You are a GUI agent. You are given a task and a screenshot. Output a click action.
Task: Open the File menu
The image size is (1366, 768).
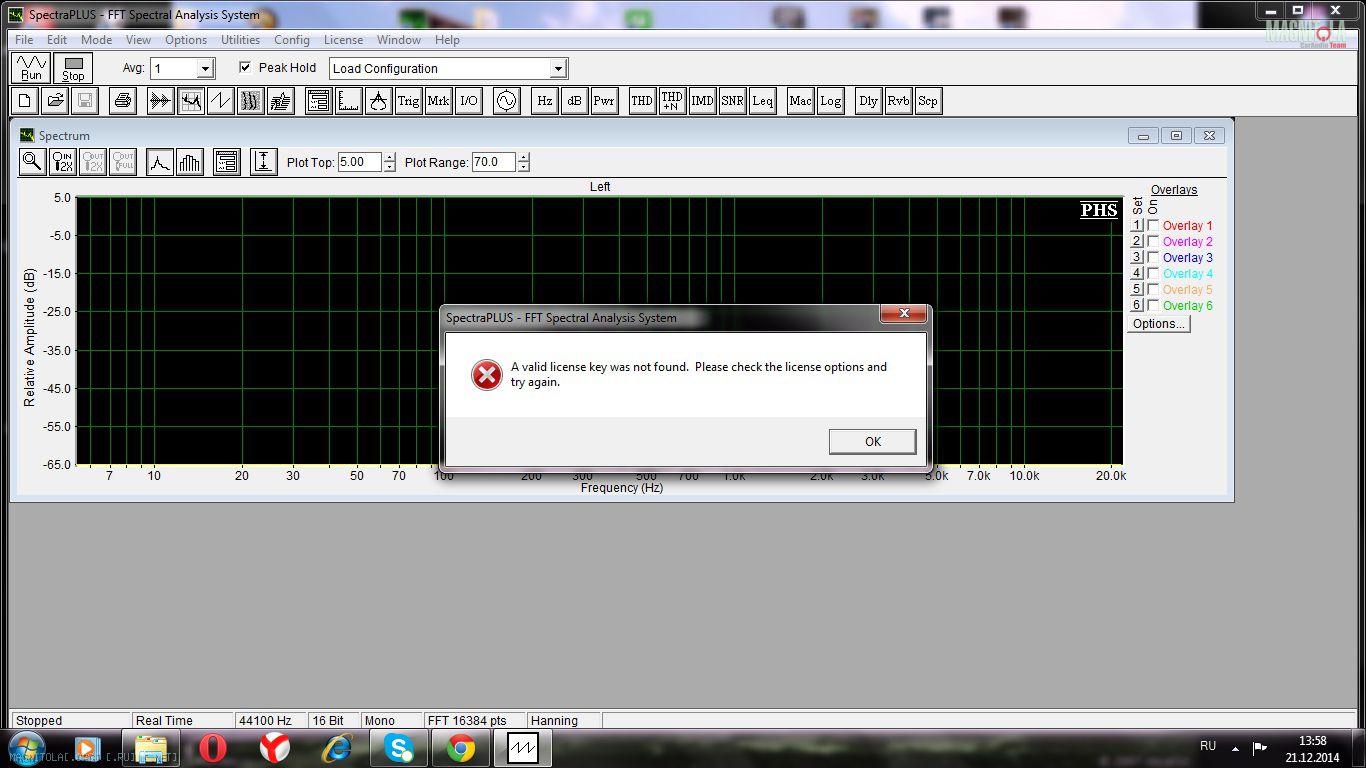pos(24,40)
